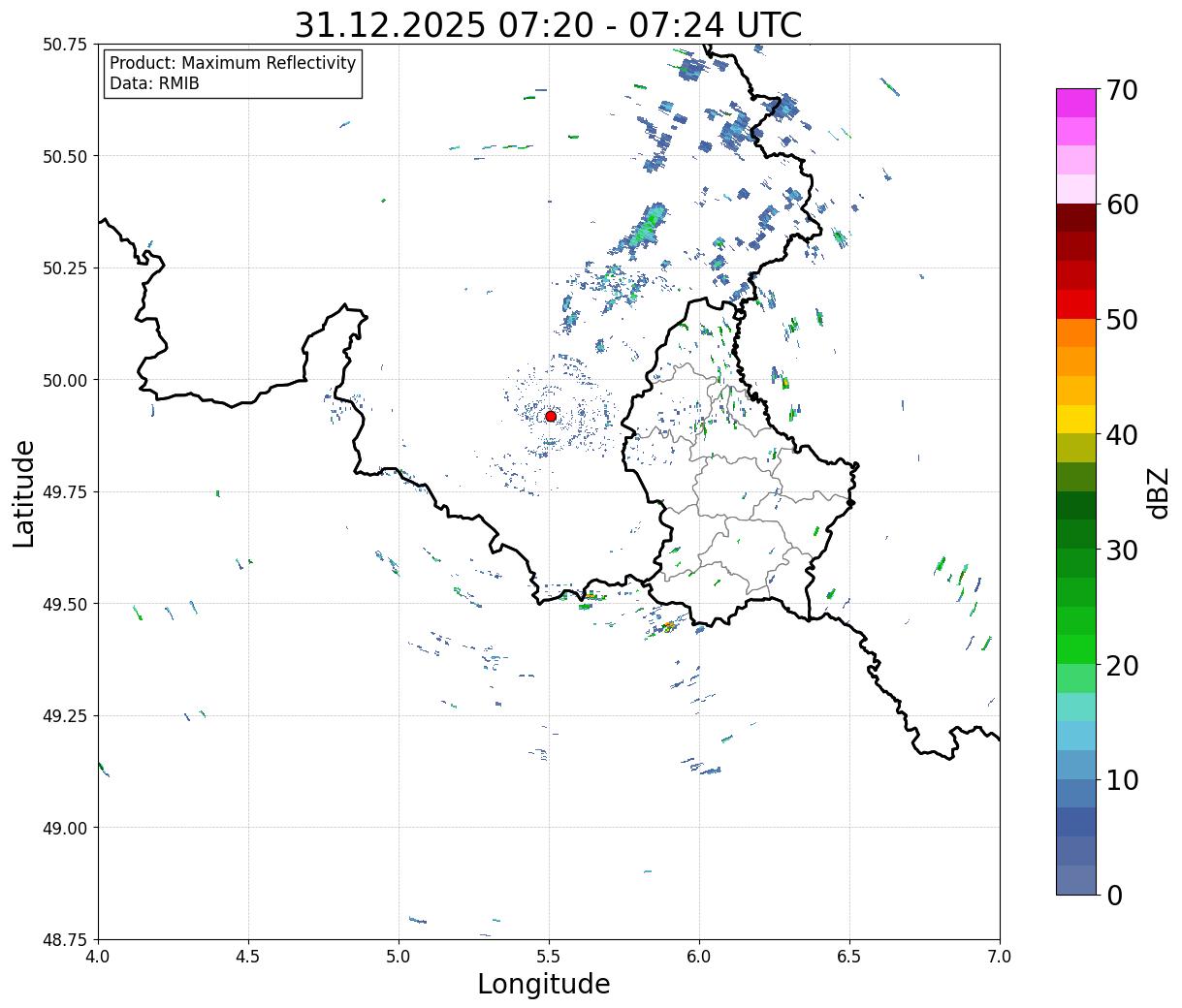Viewport: 1182px width, 1008px height.
Task: Click the latitude tick label 49.00
Action: (65, 828)
